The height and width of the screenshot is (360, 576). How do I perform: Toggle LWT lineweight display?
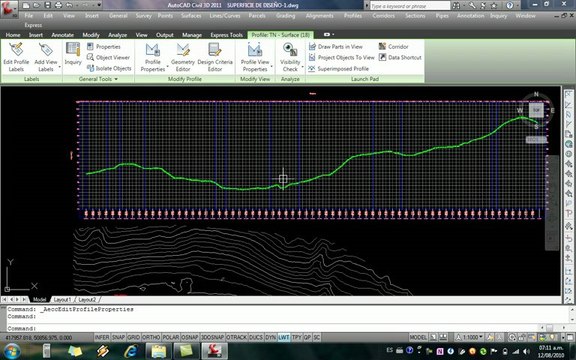(284, 337)
